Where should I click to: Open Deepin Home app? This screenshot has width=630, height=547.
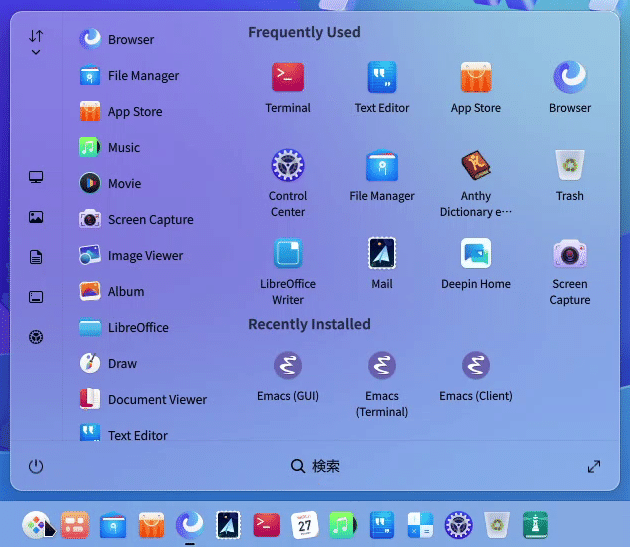pyautogui.click(x=476, y=263)
